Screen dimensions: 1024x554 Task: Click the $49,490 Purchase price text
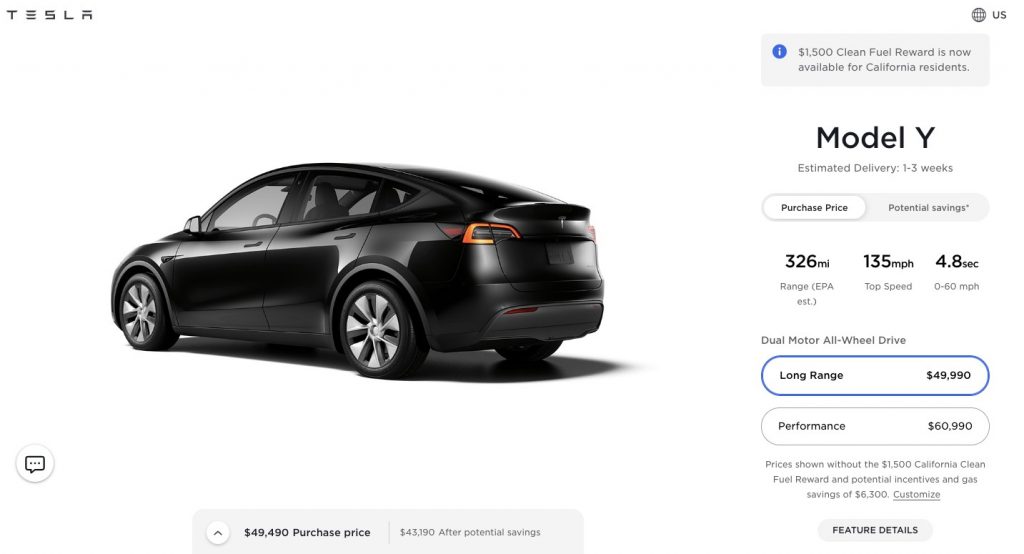pyautogui.click(x=307, y=532)
